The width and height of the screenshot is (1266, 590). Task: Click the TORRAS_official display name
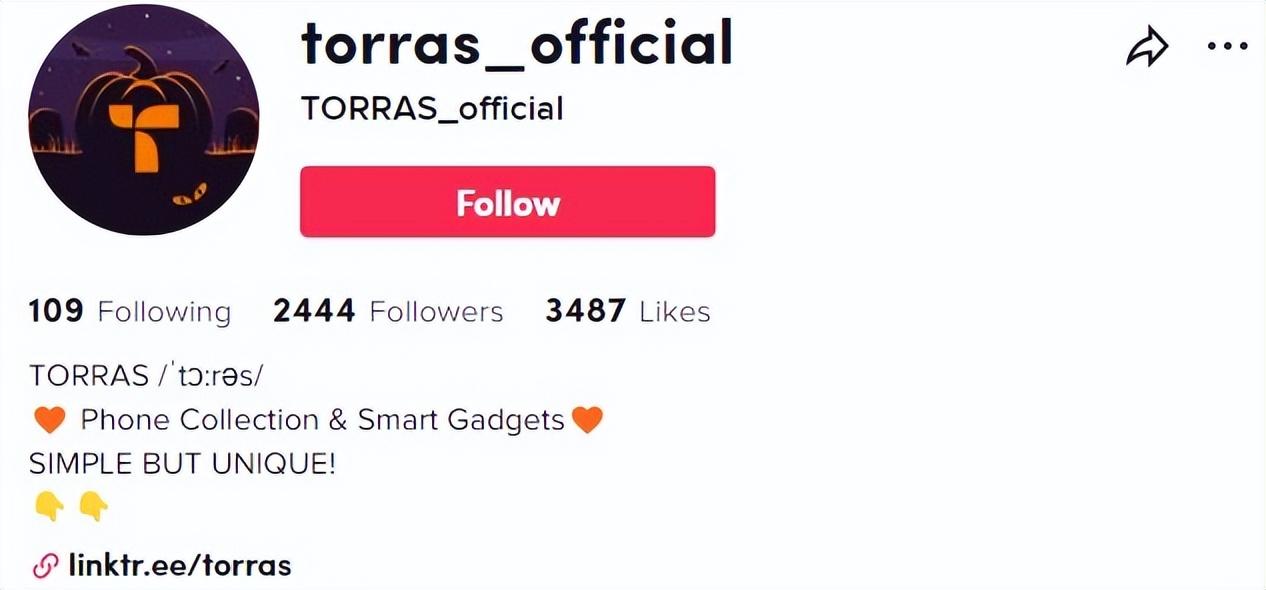432,108
